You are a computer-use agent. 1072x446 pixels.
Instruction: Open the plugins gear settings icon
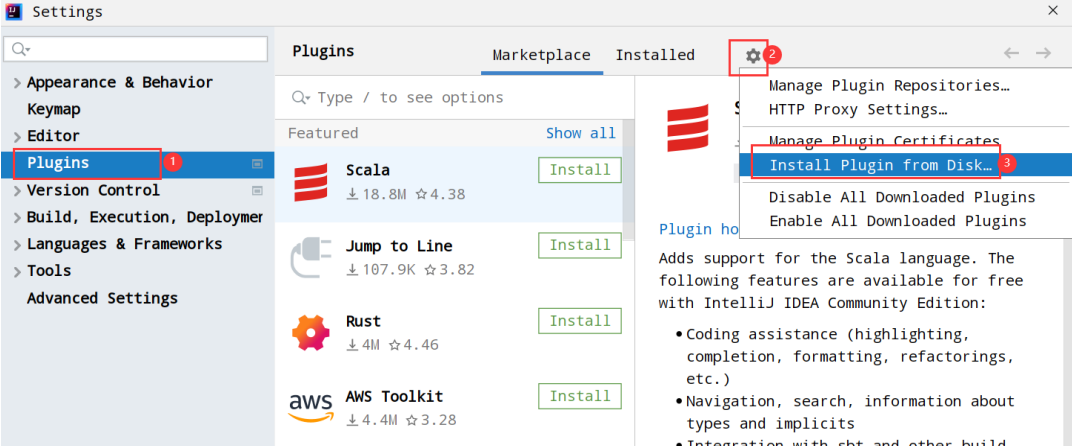(753, 55)
